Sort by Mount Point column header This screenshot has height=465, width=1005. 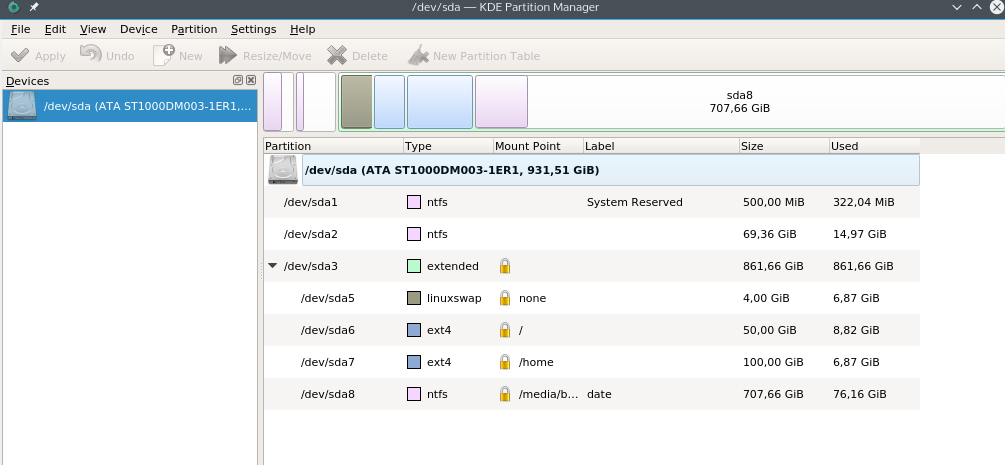point(538,146)
